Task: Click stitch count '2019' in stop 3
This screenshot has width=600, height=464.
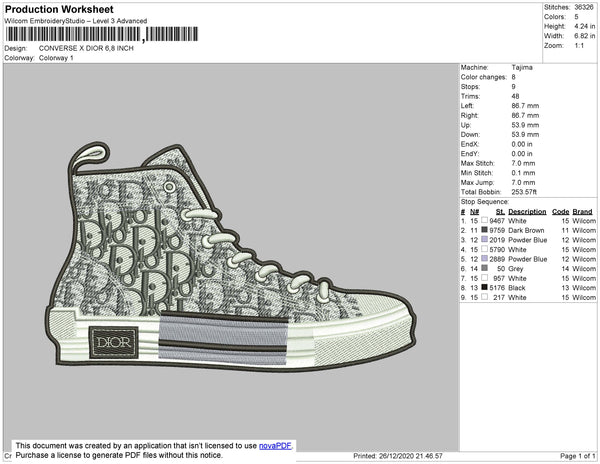Action: (497, 240)
